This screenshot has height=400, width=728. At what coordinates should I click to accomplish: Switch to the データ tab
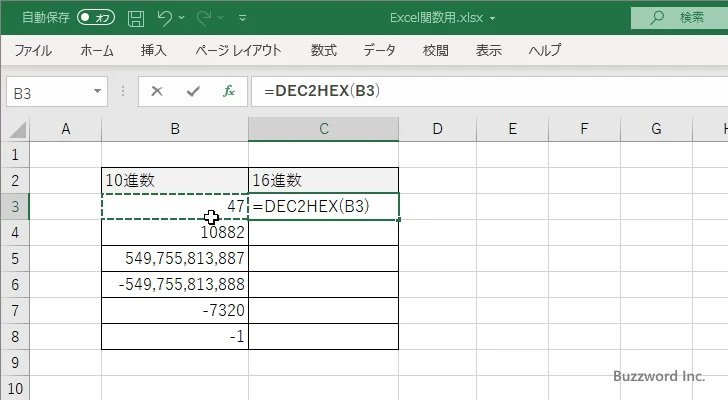(x=379, y=50)
